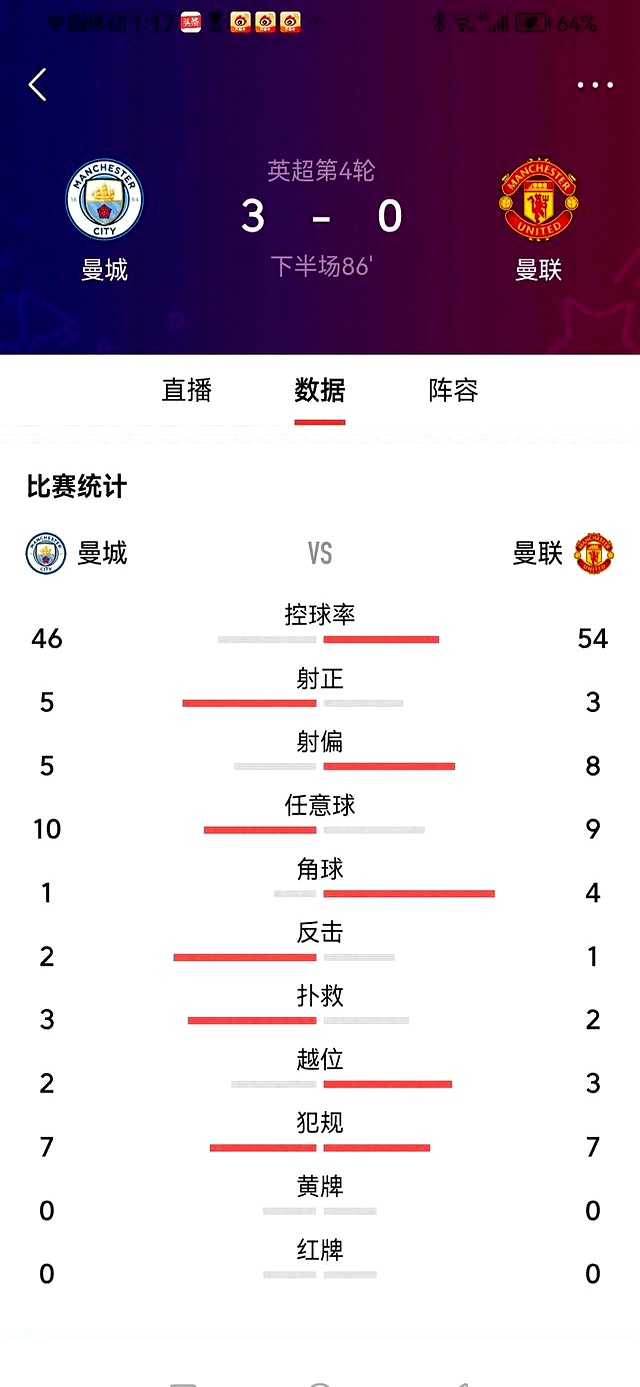Open the 阵容 lineup tab
640x1387 pixels.
pos(453,390)
